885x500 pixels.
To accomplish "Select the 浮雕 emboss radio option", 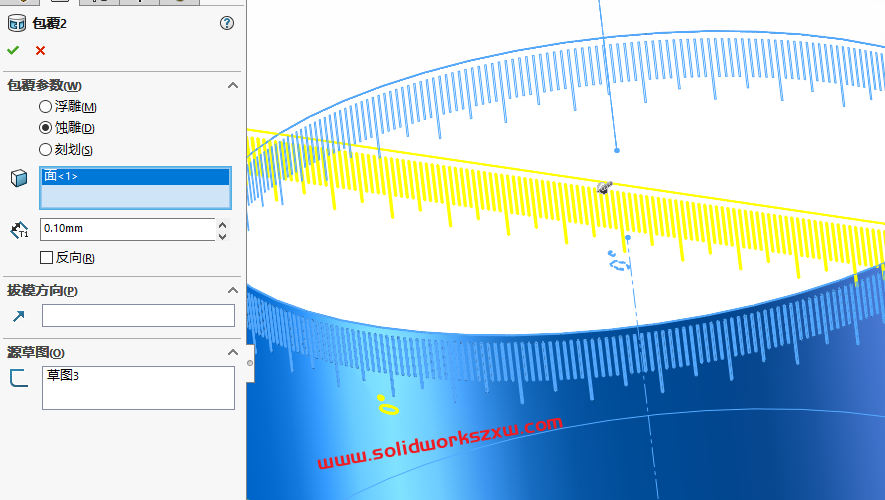I will (45, 107).
